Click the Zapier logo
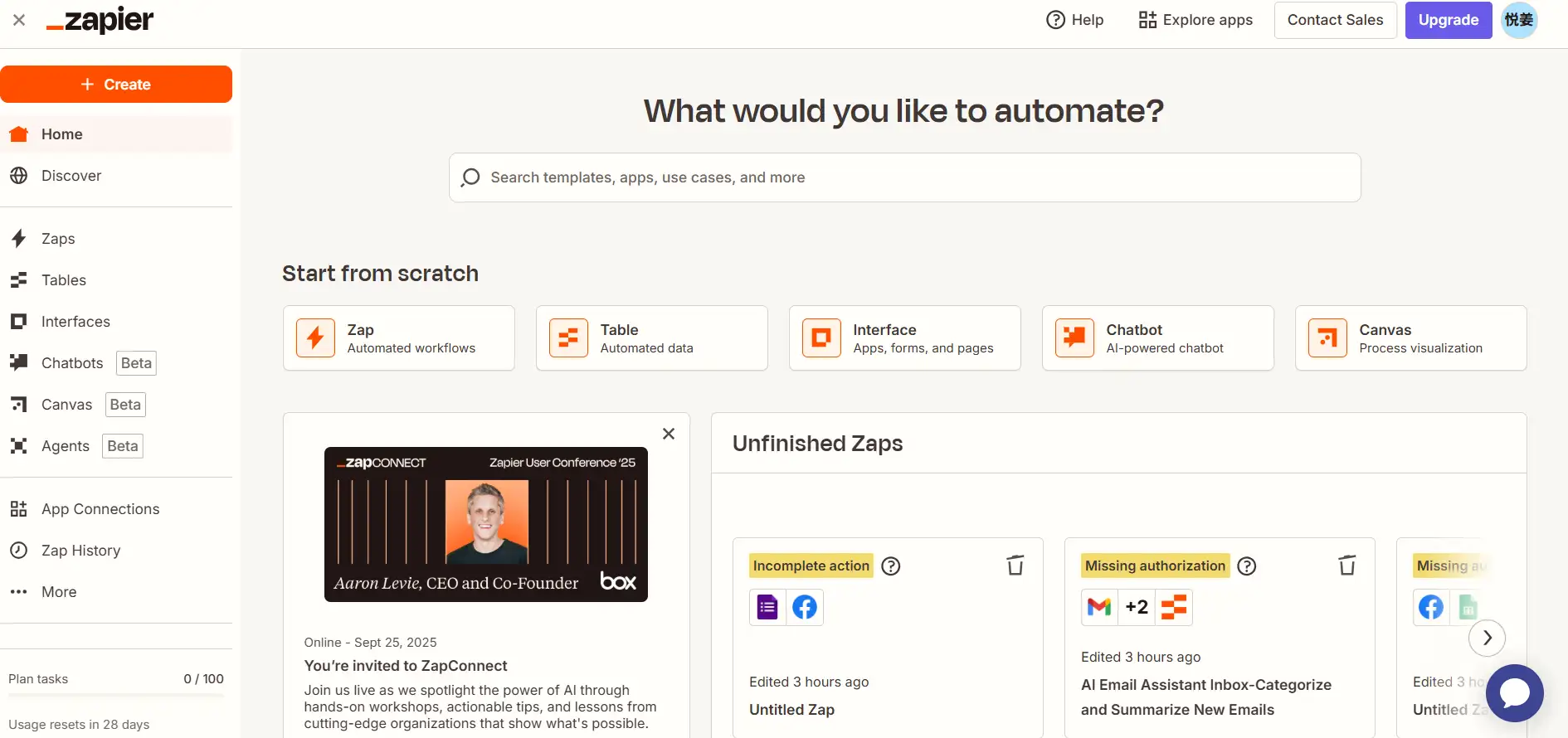The image size is (1568, 738). point(100,20)
